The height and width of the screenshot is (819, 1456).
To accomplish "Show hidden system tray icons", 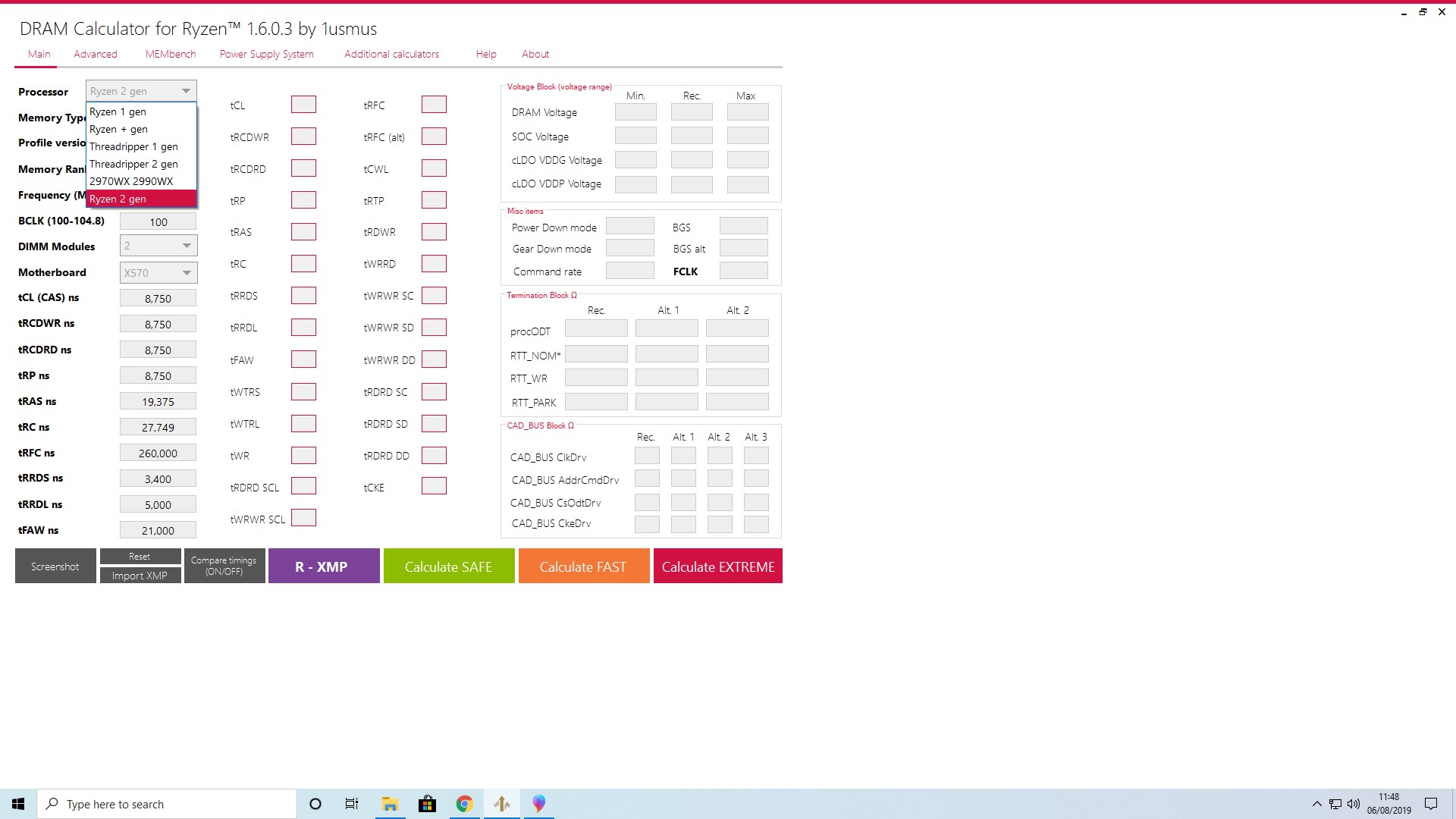I will pyautogui.click(x=1316, y=804).
